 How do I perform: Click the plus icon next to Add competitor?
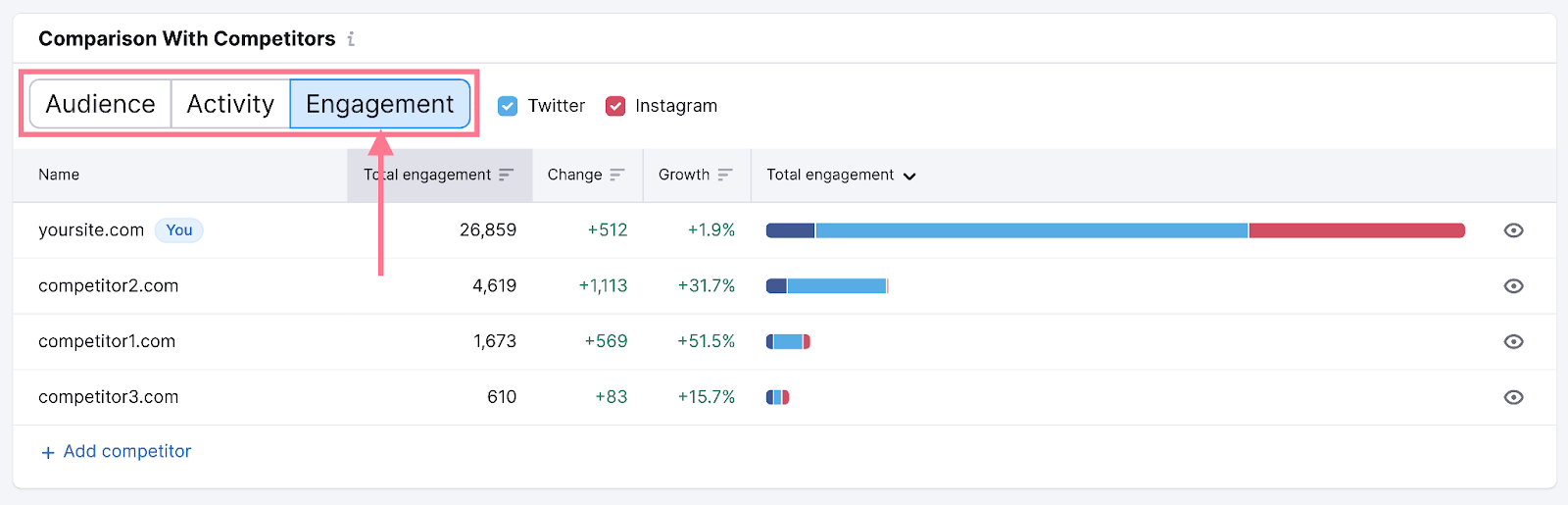tap(48, 452)
